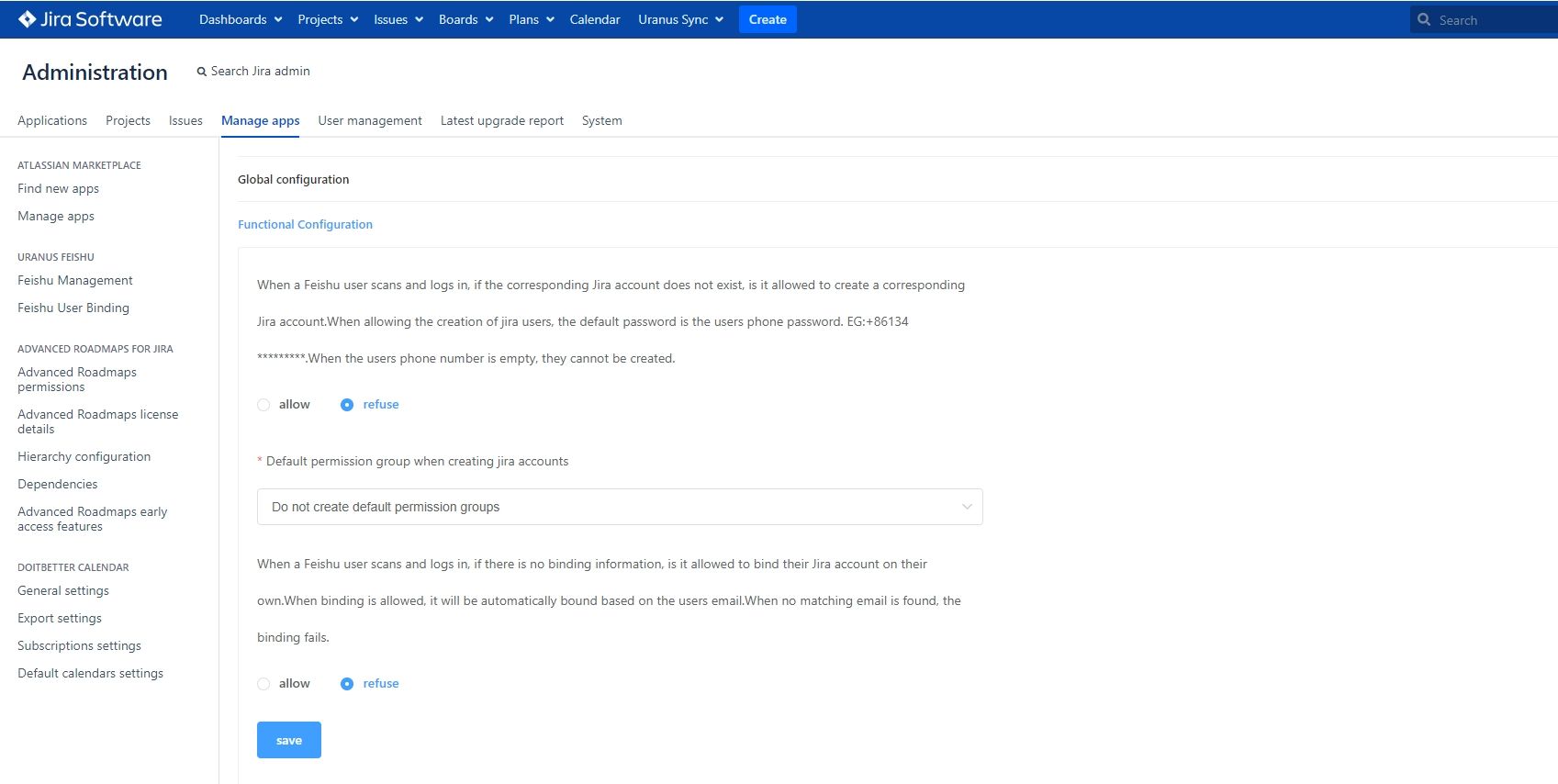
Task: Open Feishu Management in sidebar
Action: point(75,280)
